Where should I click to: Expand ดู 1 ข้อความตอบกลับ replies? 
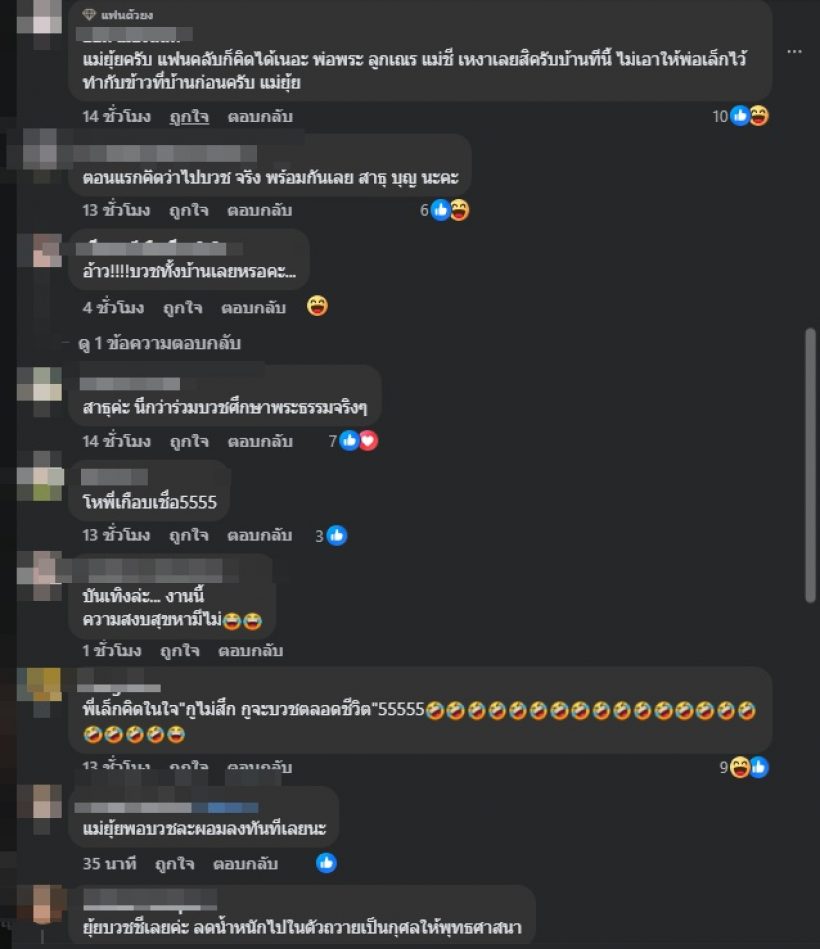(x=160, y=344)
